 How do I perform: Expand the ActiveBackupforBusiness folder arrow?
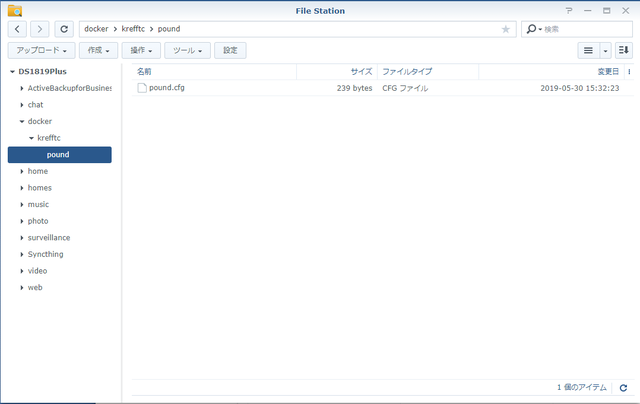coord(22,88)
